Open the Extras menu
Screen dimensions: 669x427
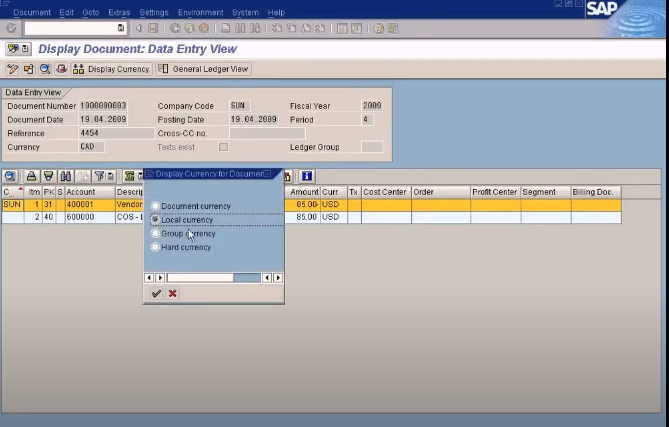[x=119, y=12]
